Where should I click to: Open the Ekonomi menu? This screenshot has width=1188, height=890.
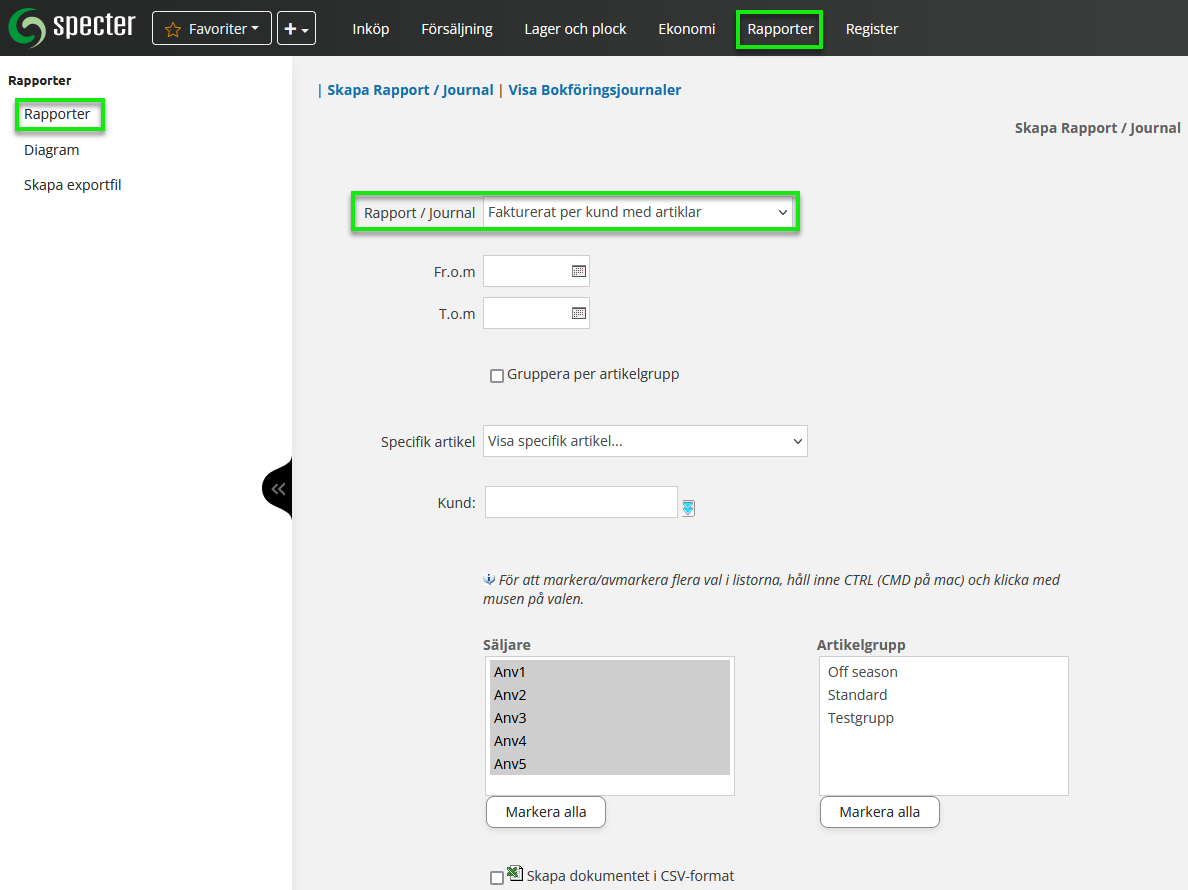point(686,29)
